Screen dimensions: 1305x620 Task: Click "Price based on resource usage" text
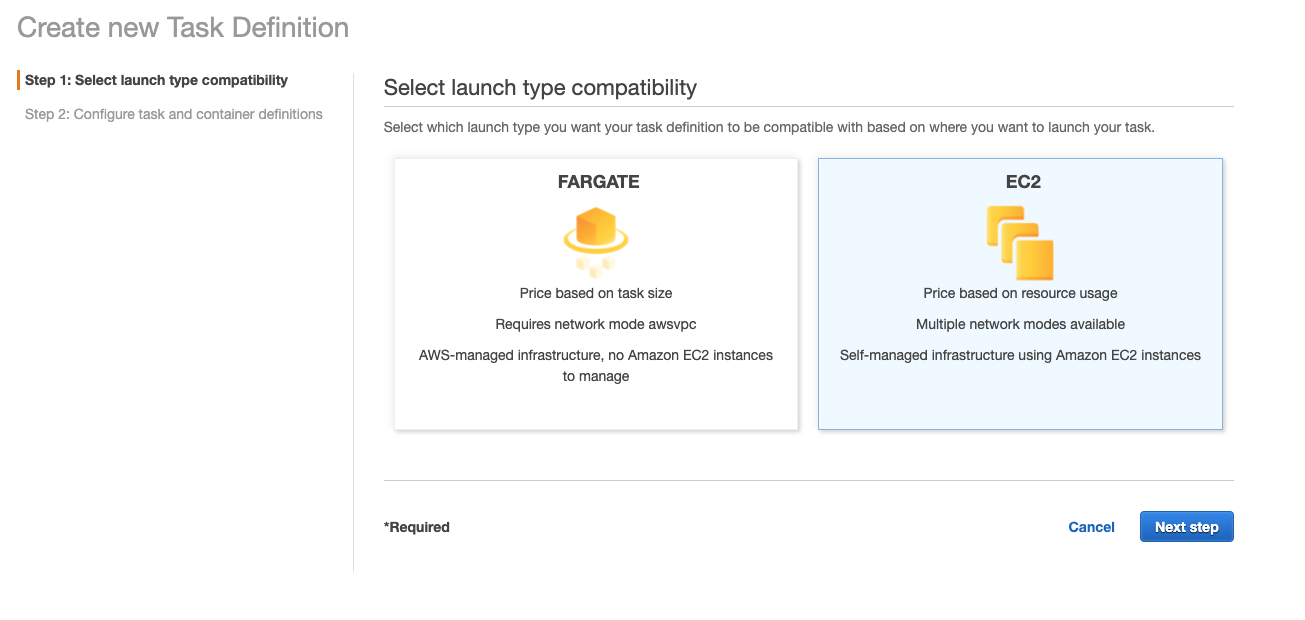(1020, 293)
